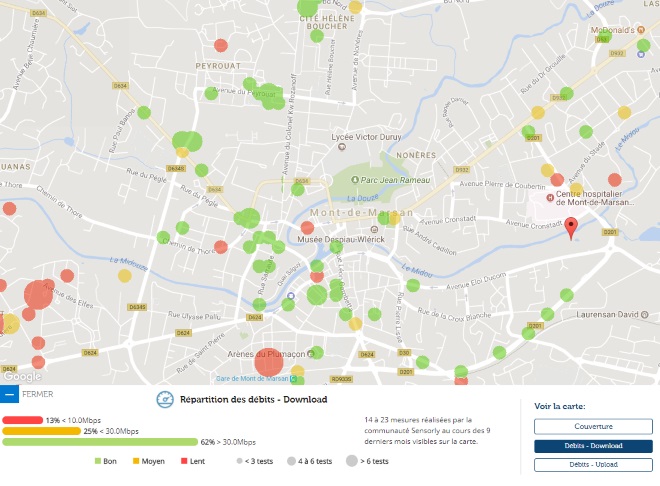Select the Débits - Download map
The image size is (660, 486).
click(x=593, y=446)
